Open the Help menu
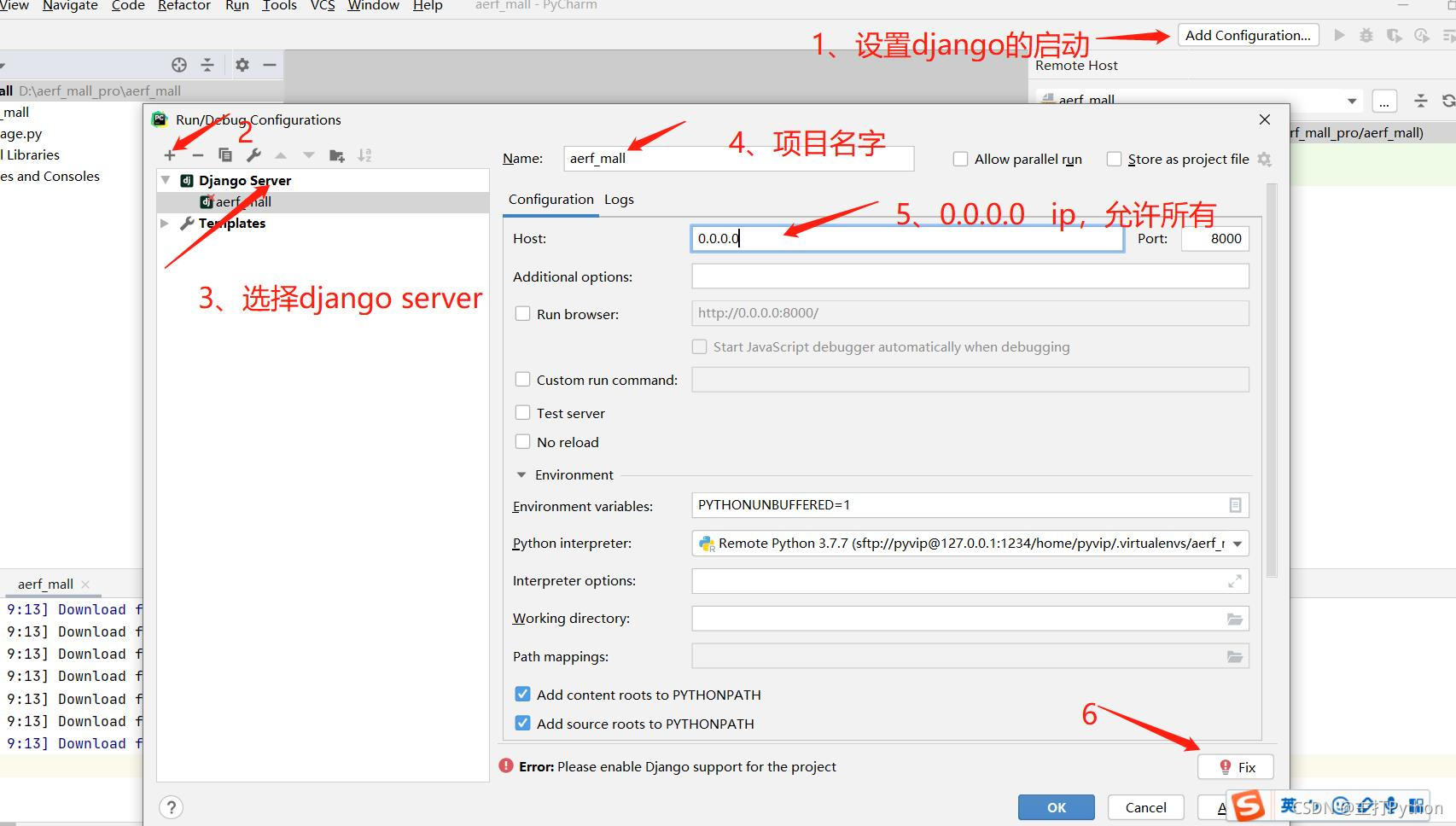This screenshot has width=1456, height=826. click(x=428, y=6)
